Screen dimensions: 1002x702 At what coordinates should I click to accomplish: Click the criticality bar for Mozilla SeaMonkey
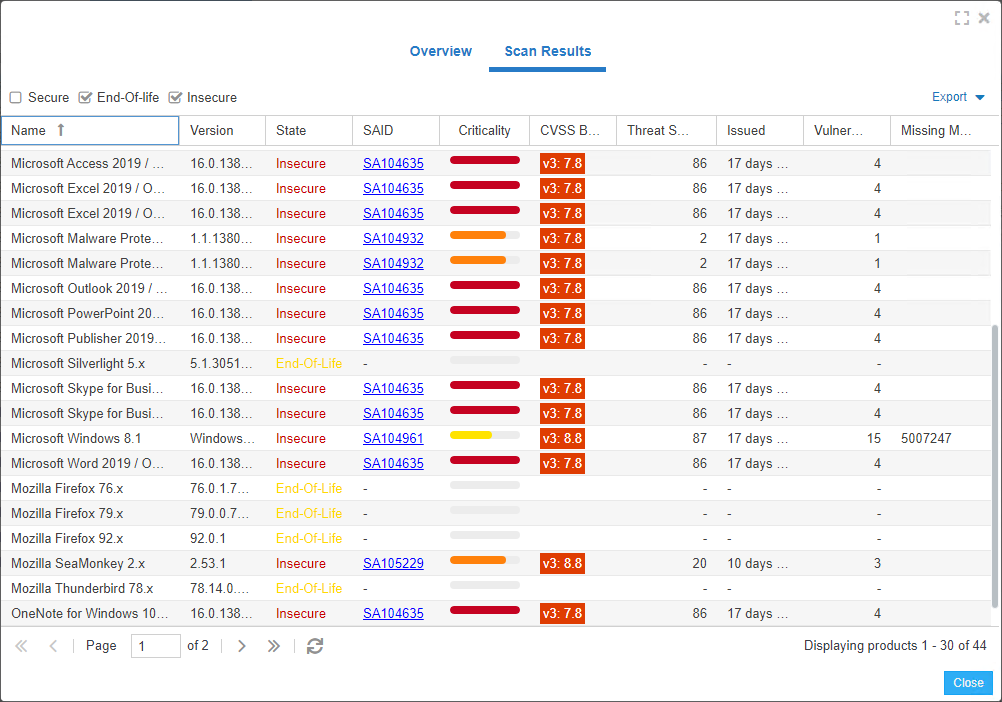tap(484, 560)
